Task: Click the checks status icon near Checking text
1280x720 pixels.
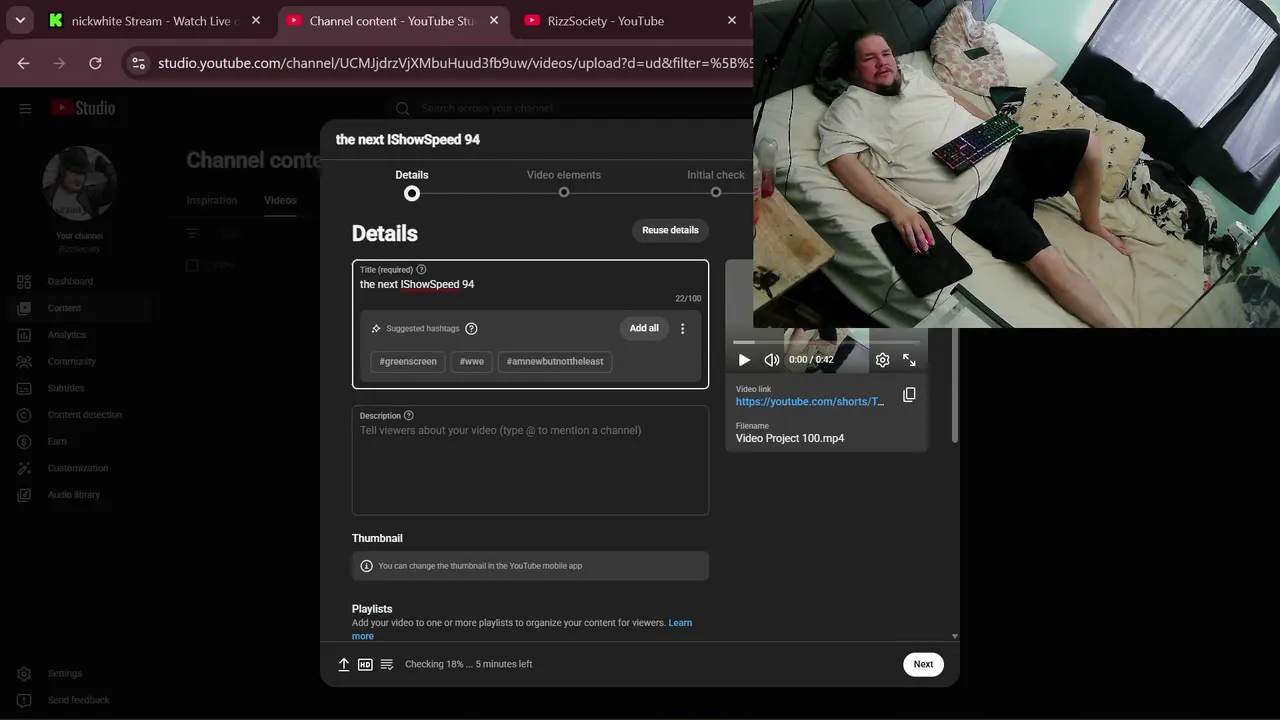Action: pyautogui.click(x=387, y=664)
